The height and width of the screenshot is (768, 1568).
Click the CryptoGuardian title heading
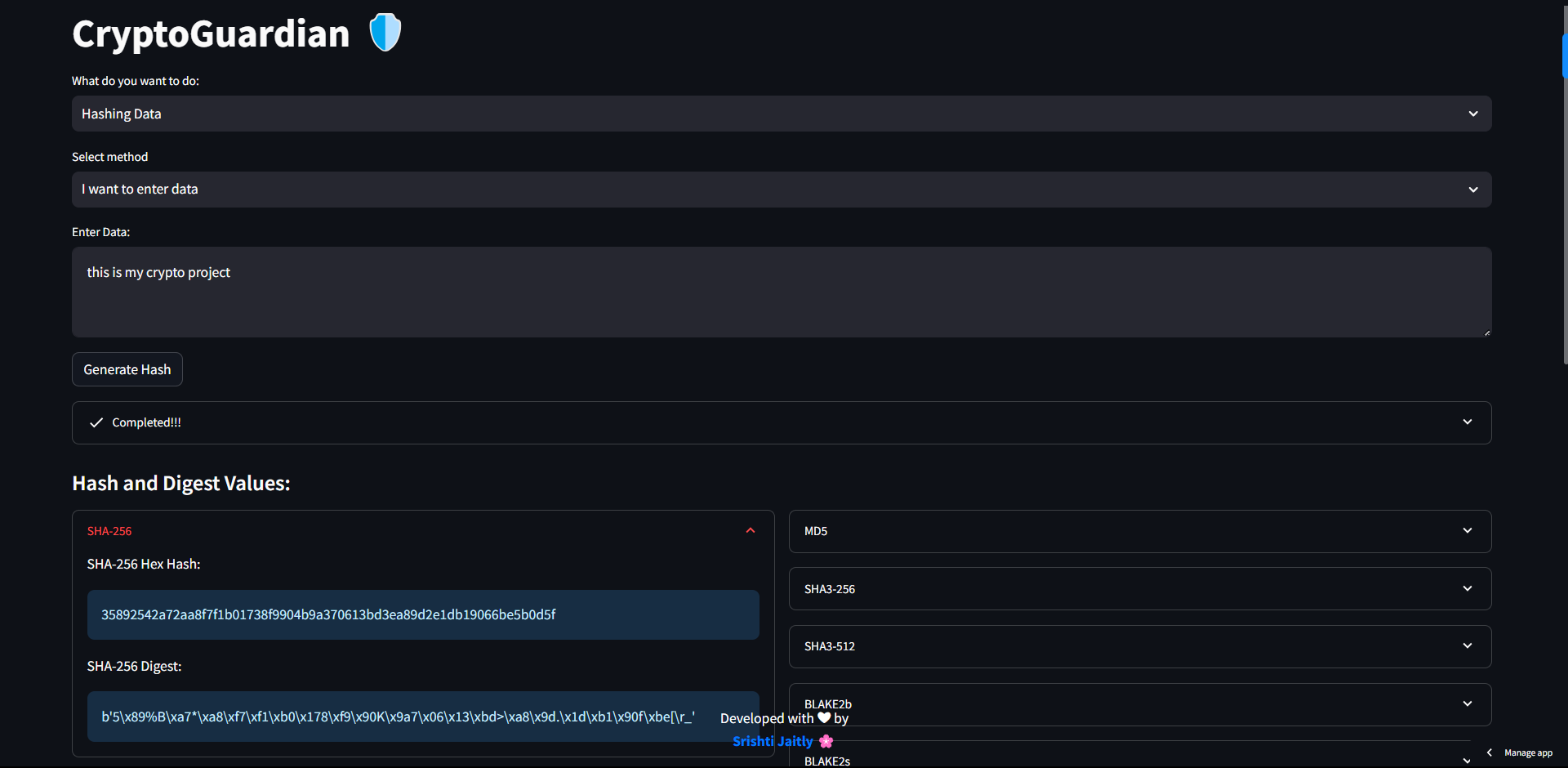(211, 34)
